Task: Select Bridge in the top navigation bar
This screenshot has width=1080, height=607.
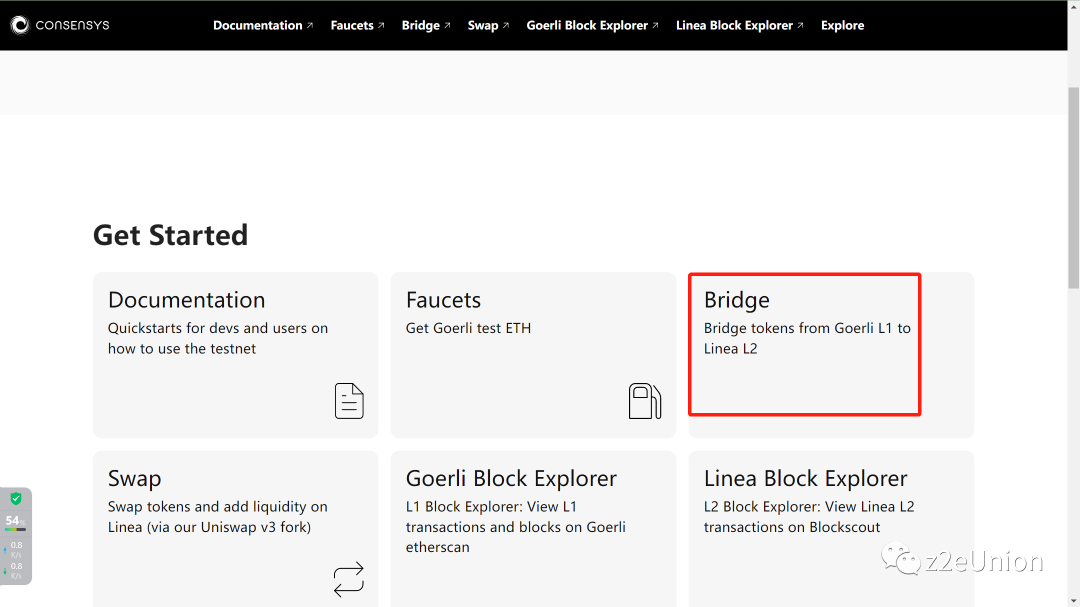Action: pos(421,25)
